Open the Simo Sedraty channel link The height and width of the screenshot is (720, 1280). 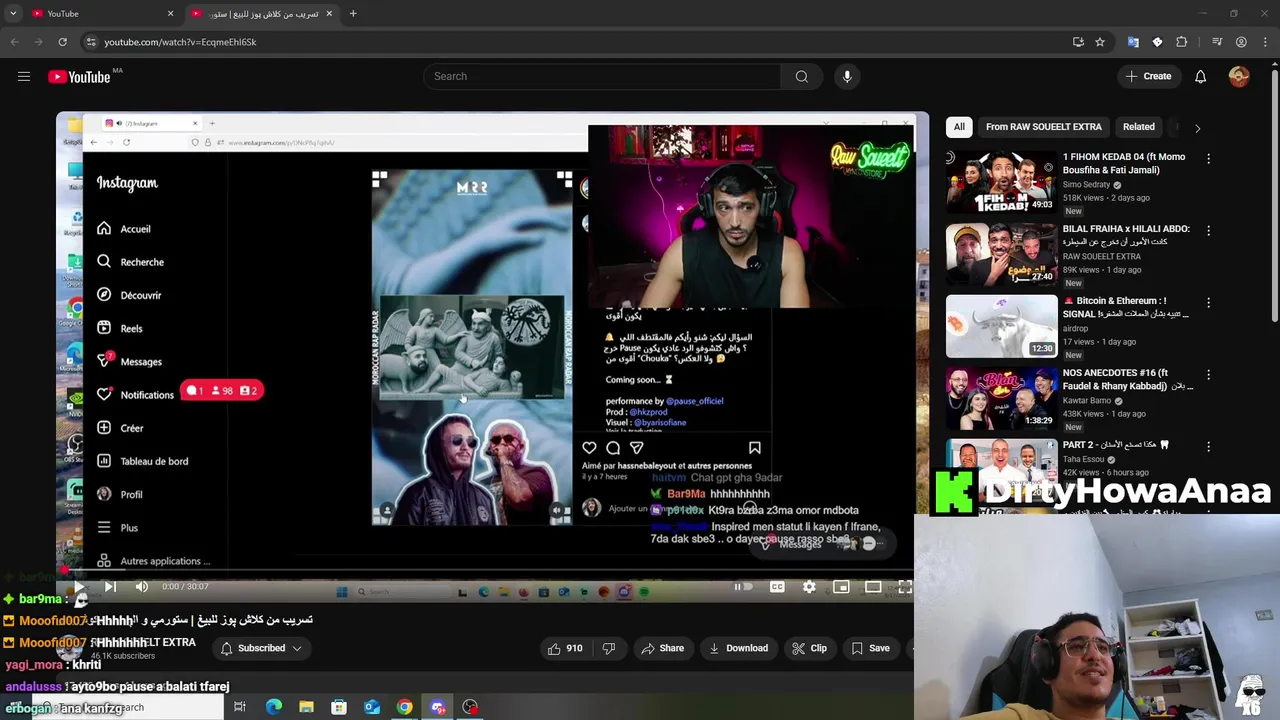[x=1086, y=185]
